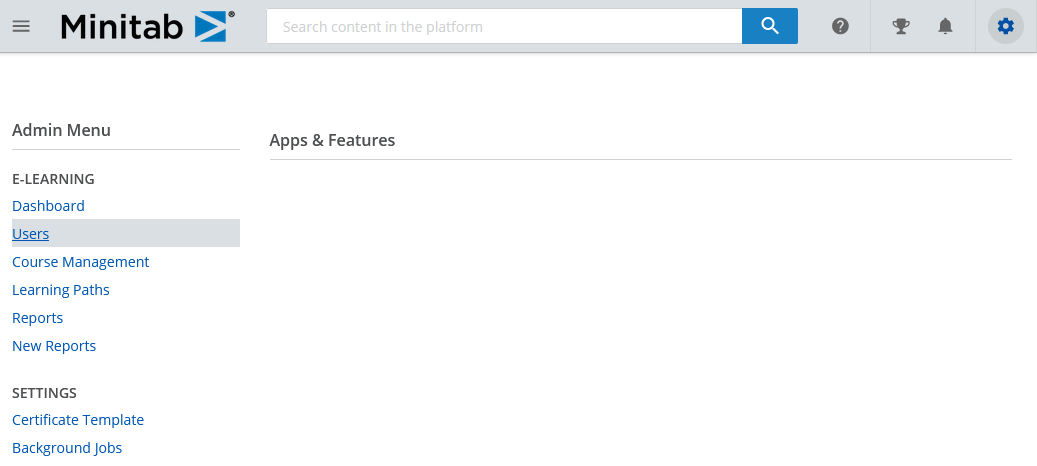Go to Course Management
The image size is (1037, 466).
coord(81,262)
